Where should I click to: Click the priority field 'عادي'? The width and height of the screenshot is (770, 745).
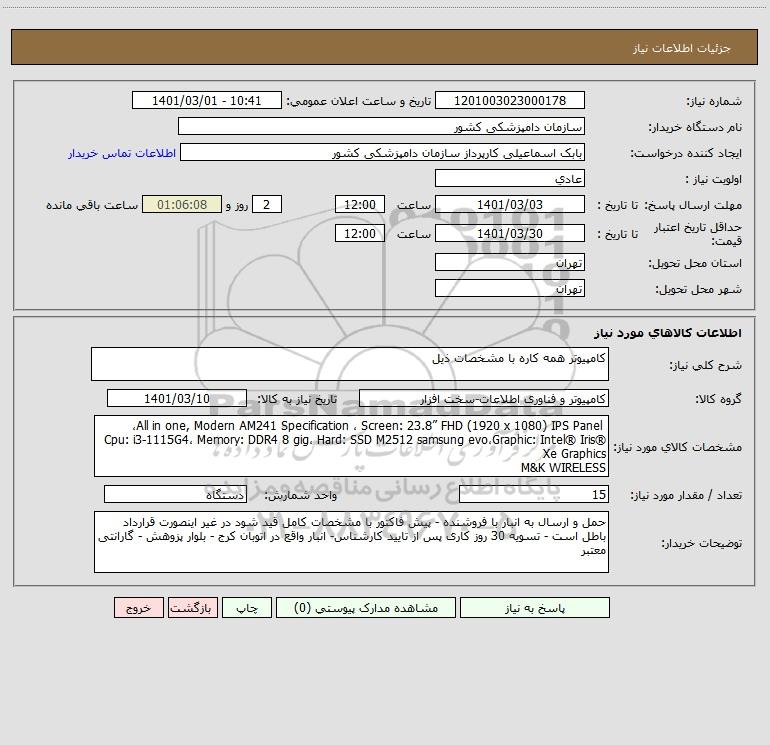pyautogui.click(x=510, y=179)
